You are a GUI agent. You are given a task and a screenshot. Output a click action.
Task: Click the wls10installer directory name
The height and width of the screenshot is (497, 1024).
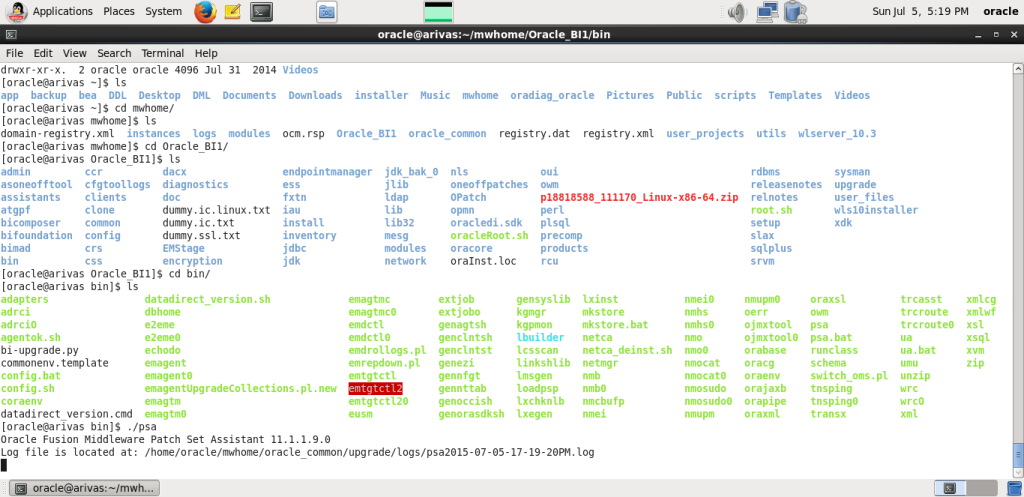(x=876, y=210)
